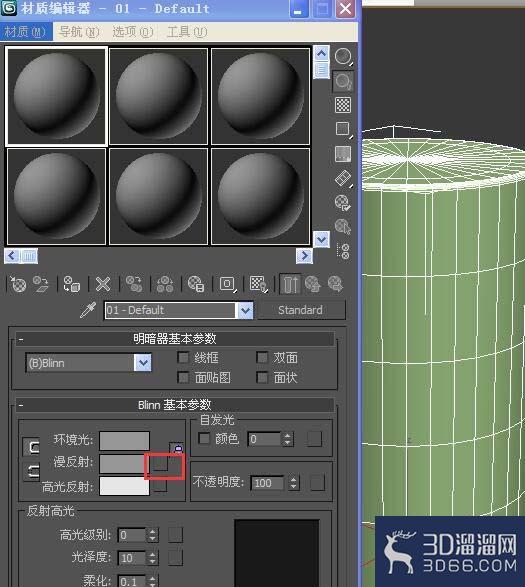Click the Put to Library icon
525x587 pixels.
(196, 284)
